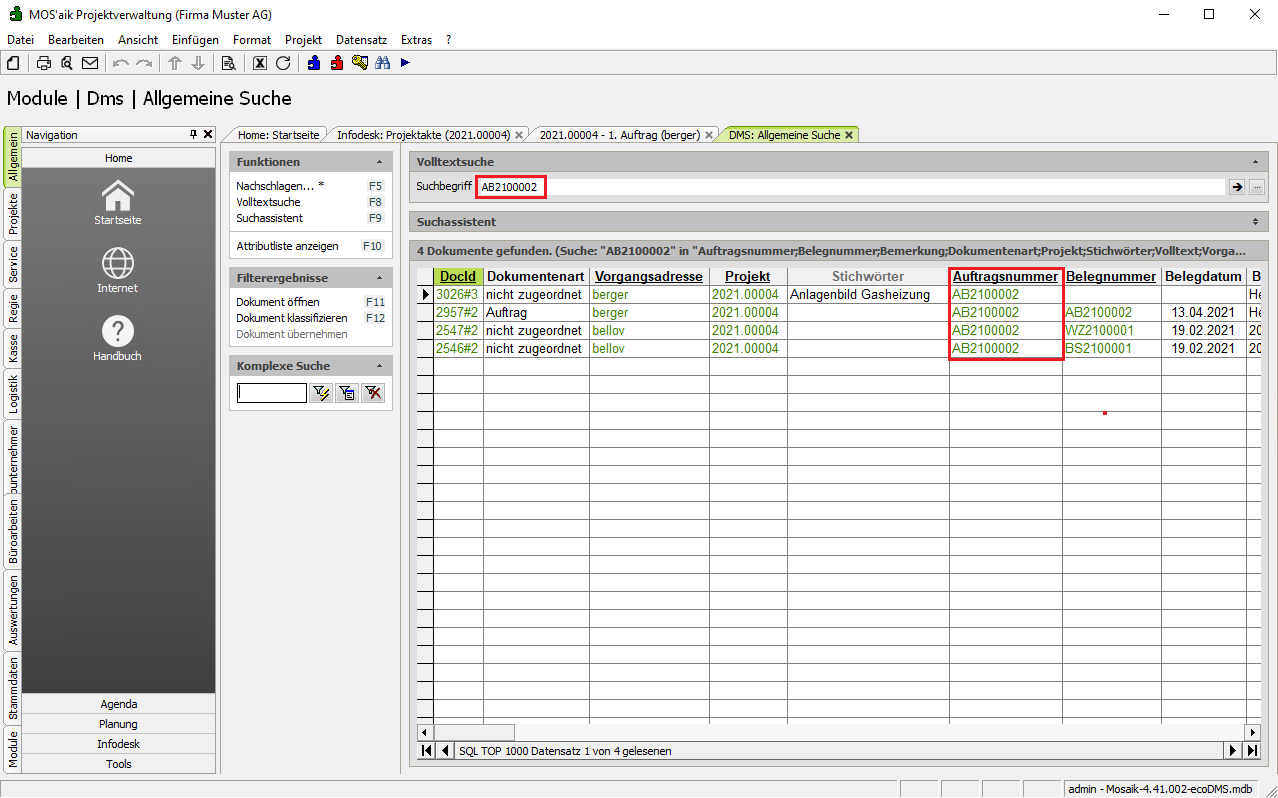Screen dimensions: 1278x798
Task: Click the yellow key icon
Action: (360, 63)
